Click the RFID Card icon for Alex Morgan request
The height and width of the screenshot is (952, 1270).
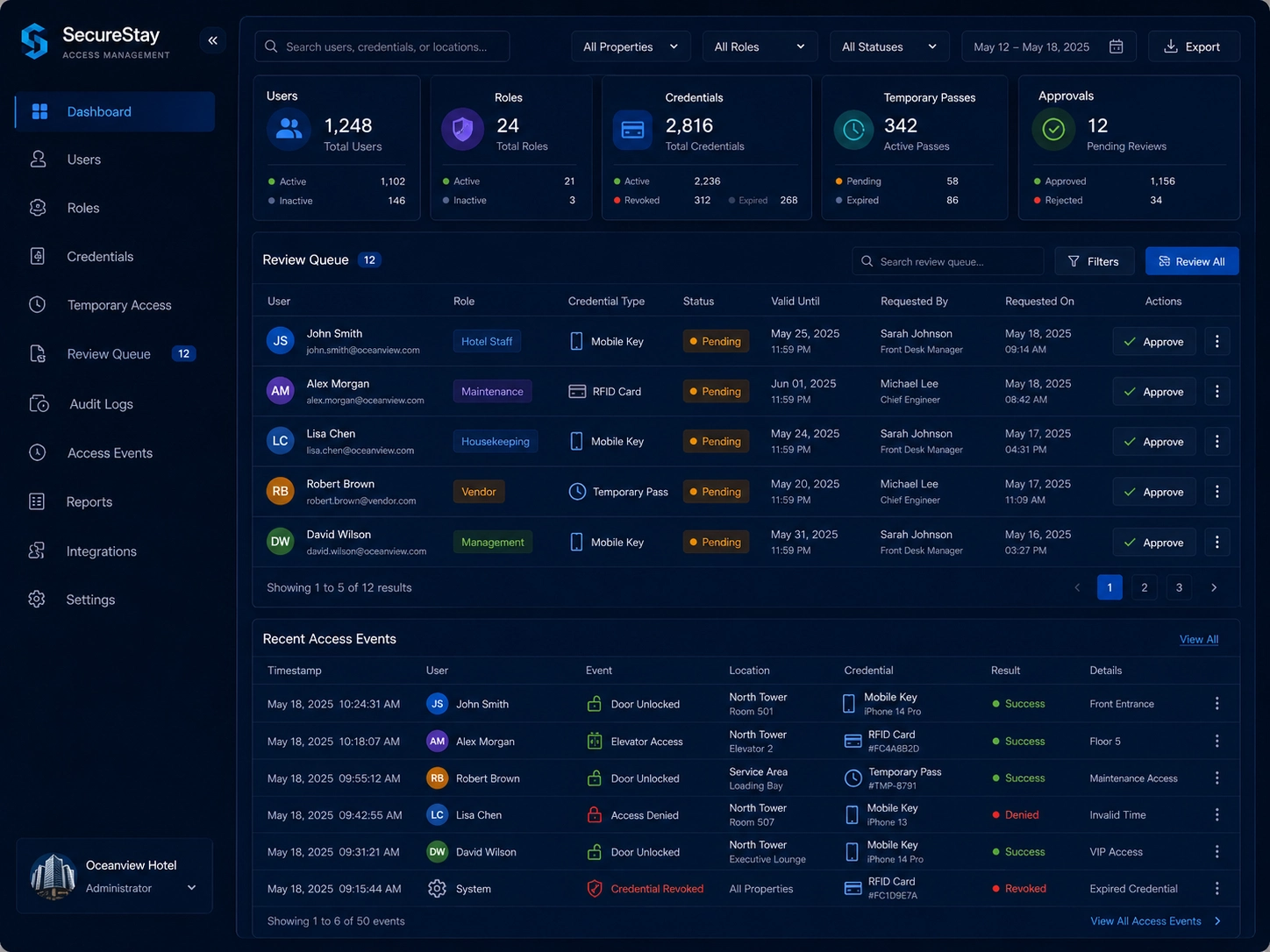pos(577,391)
